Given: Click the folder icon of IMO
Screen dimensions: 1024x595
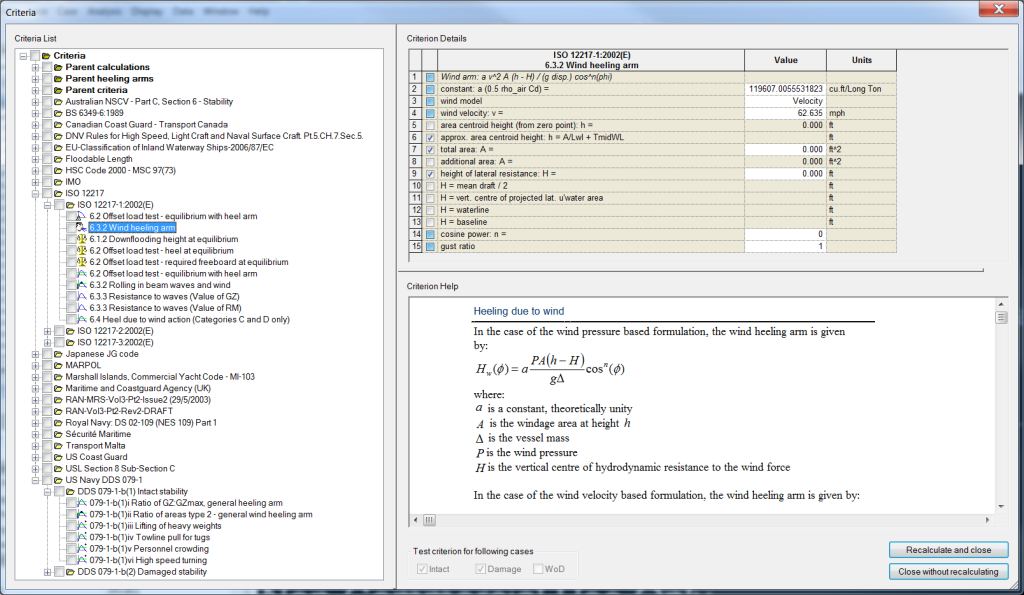Looking at the screenshot, I should pos(58,182).
